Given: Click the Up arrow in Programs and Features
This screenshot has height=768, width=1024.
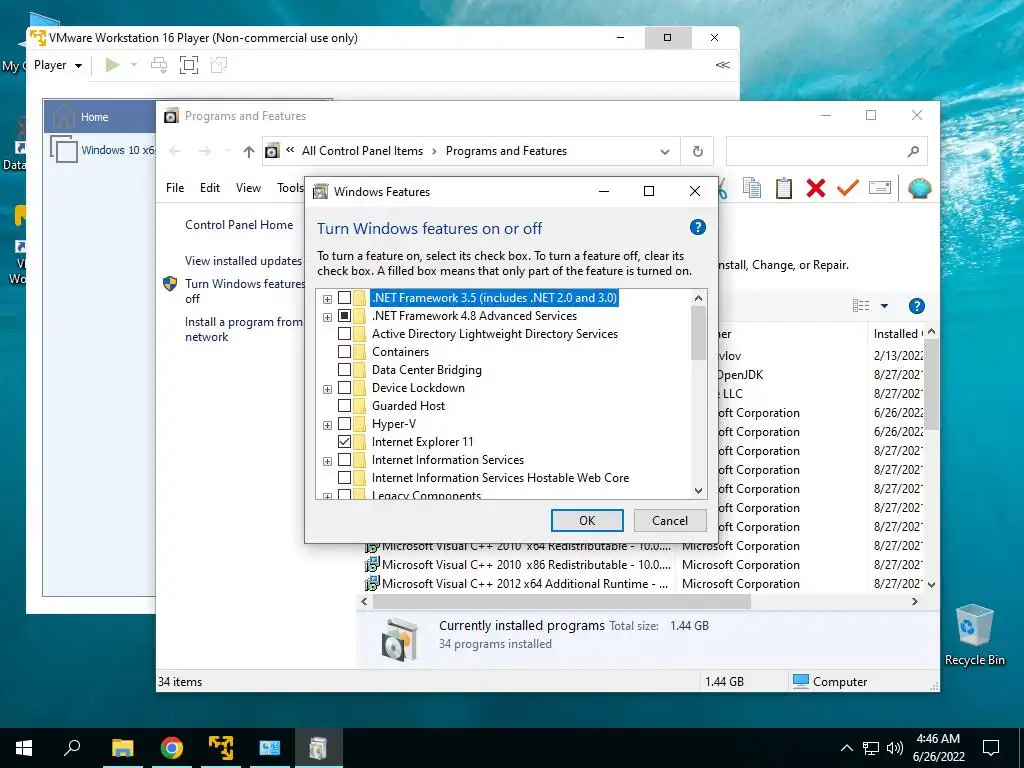Looking at the screenshot, I should point(248,152).
